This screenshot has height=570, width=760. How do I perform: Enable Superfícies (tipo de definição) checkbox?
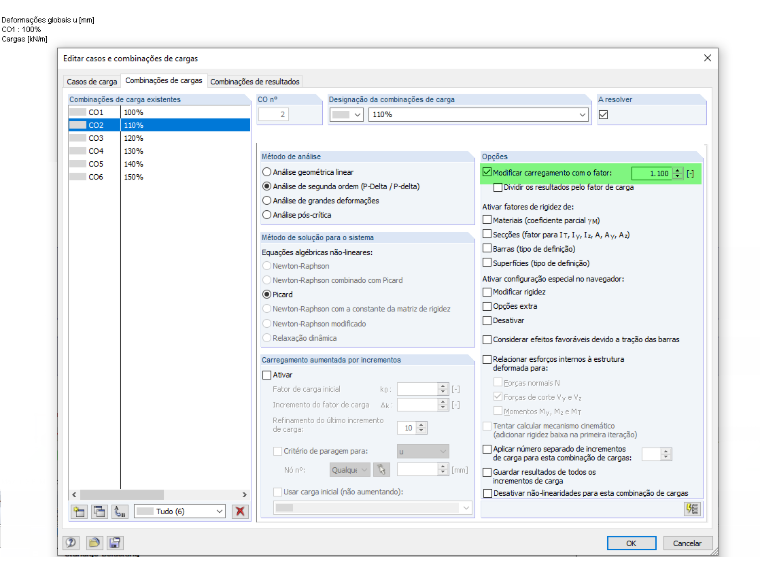click(x=487, y=263)
